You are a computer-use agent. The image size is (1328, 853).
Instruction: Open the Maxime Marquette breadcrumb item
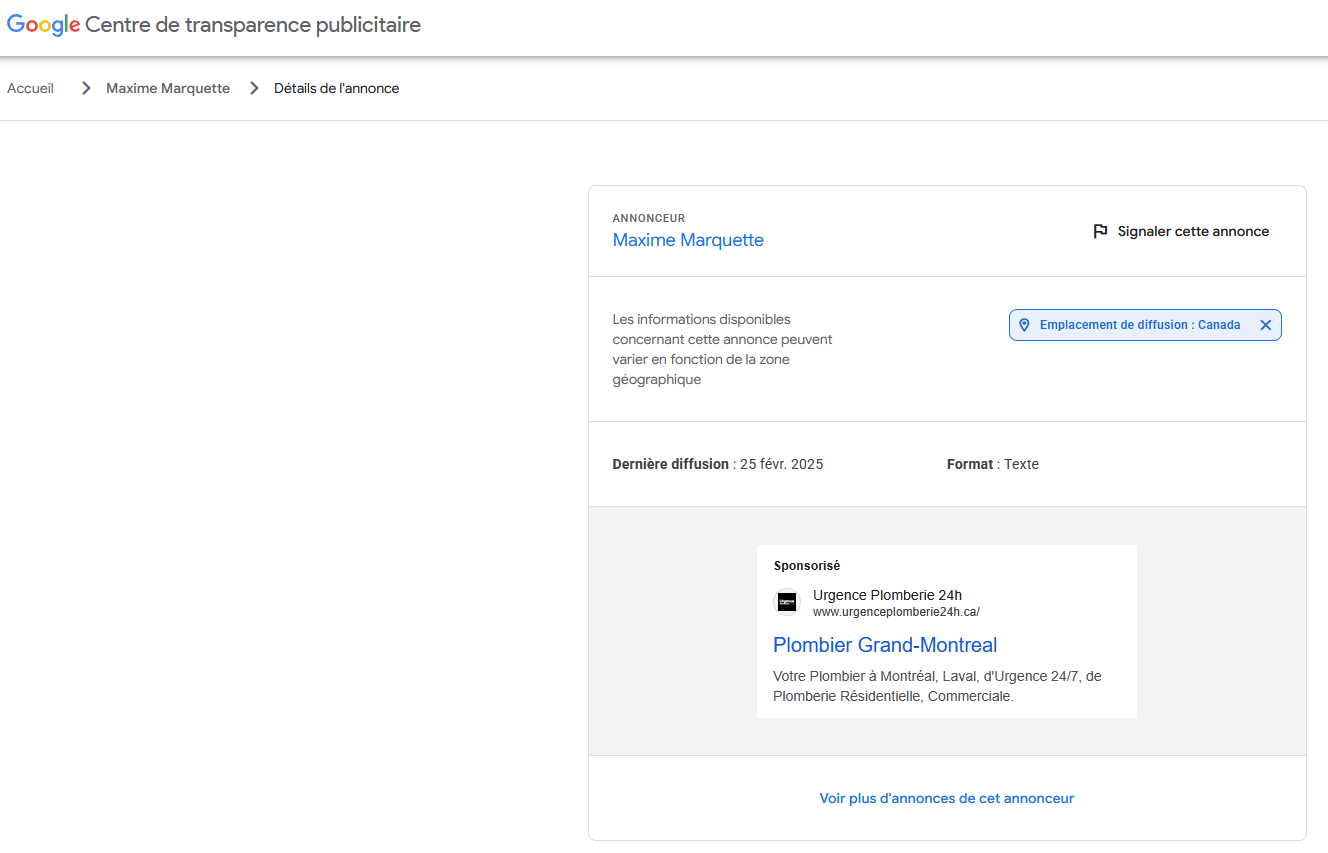(x=168, y=88)
